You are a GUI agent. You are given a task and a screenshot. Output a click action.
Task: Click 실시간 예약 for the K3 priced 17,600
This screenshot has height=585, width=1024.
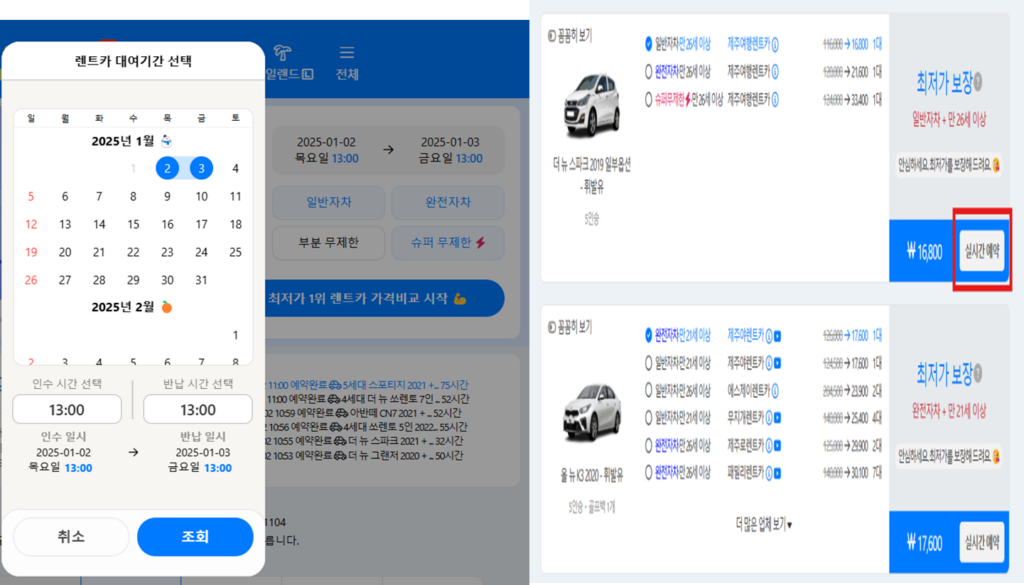pyautogui.click(x=983, y=544)
